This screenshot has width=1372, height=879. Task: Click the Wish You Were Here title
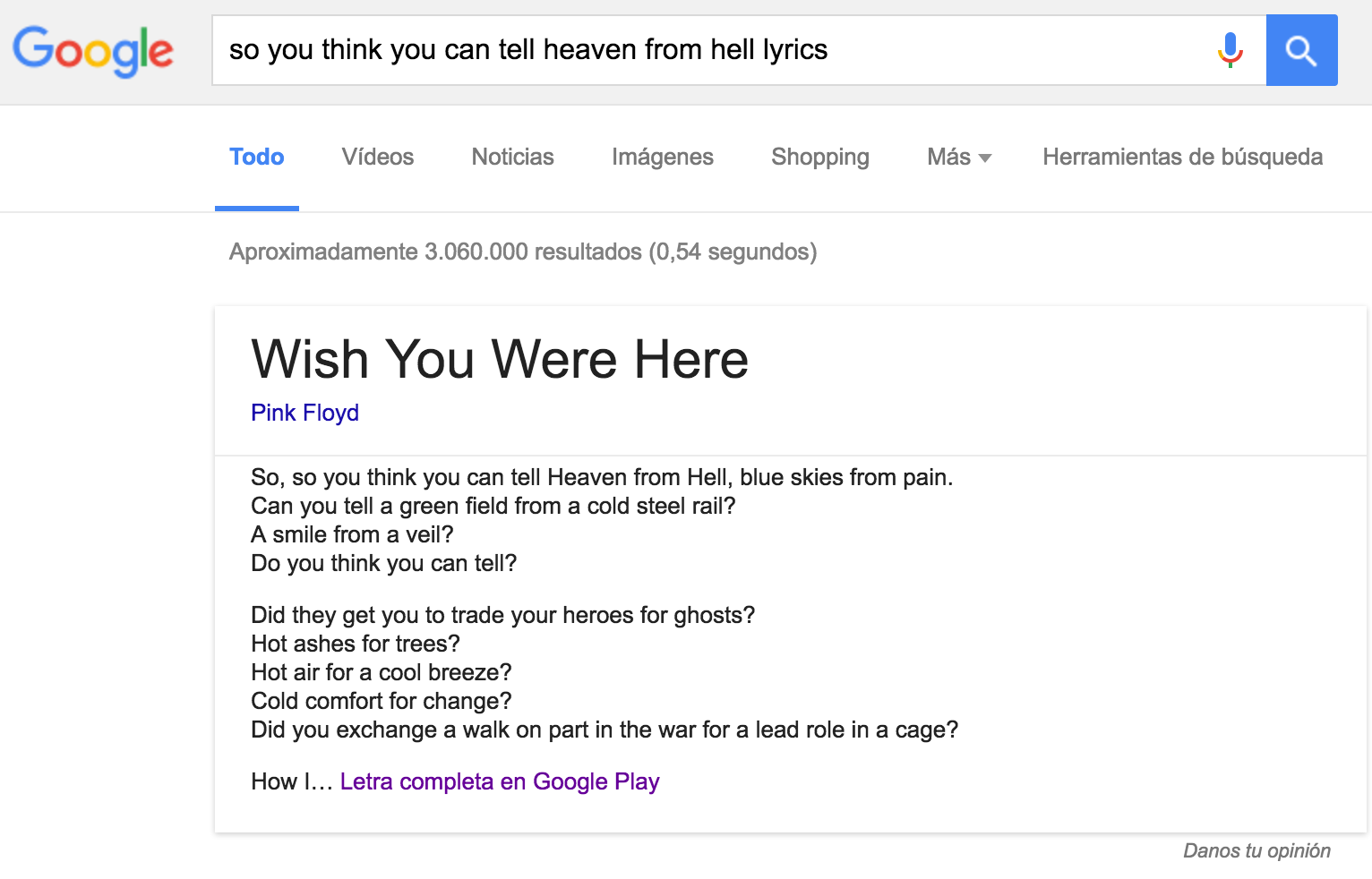(499, 360)
